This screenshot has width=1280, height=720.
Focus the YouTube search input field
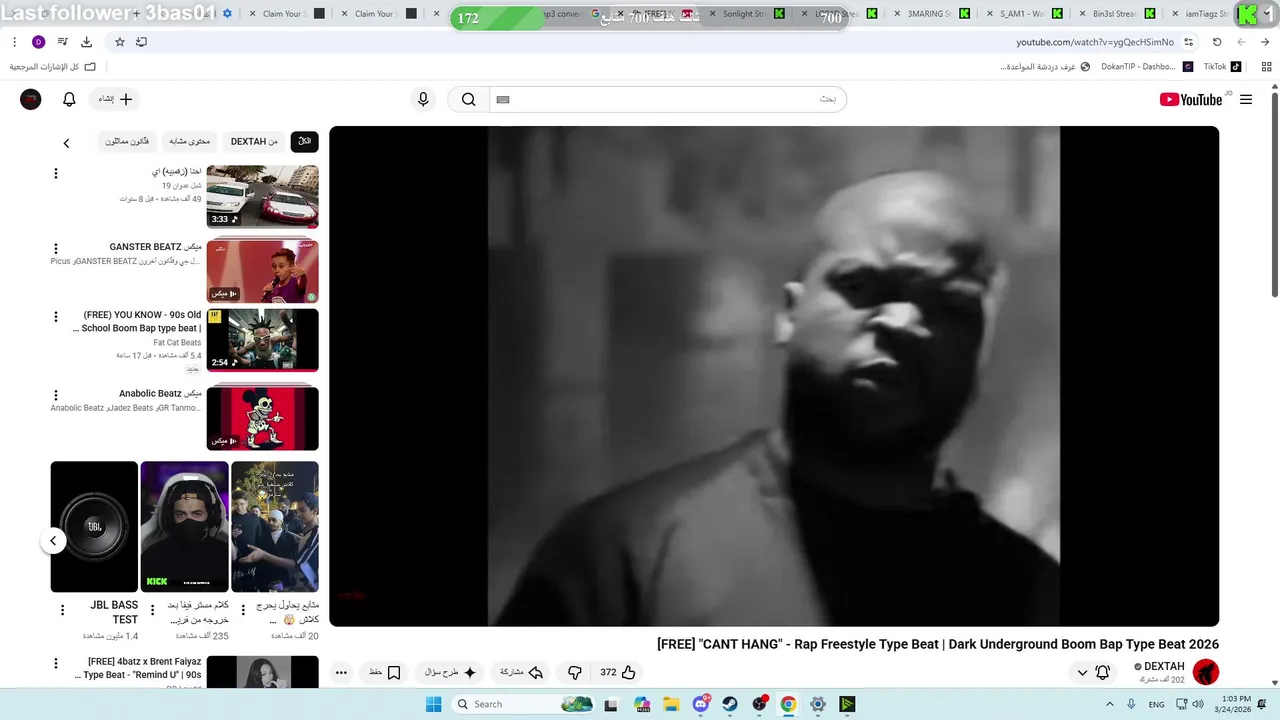(x=667, y=99)
